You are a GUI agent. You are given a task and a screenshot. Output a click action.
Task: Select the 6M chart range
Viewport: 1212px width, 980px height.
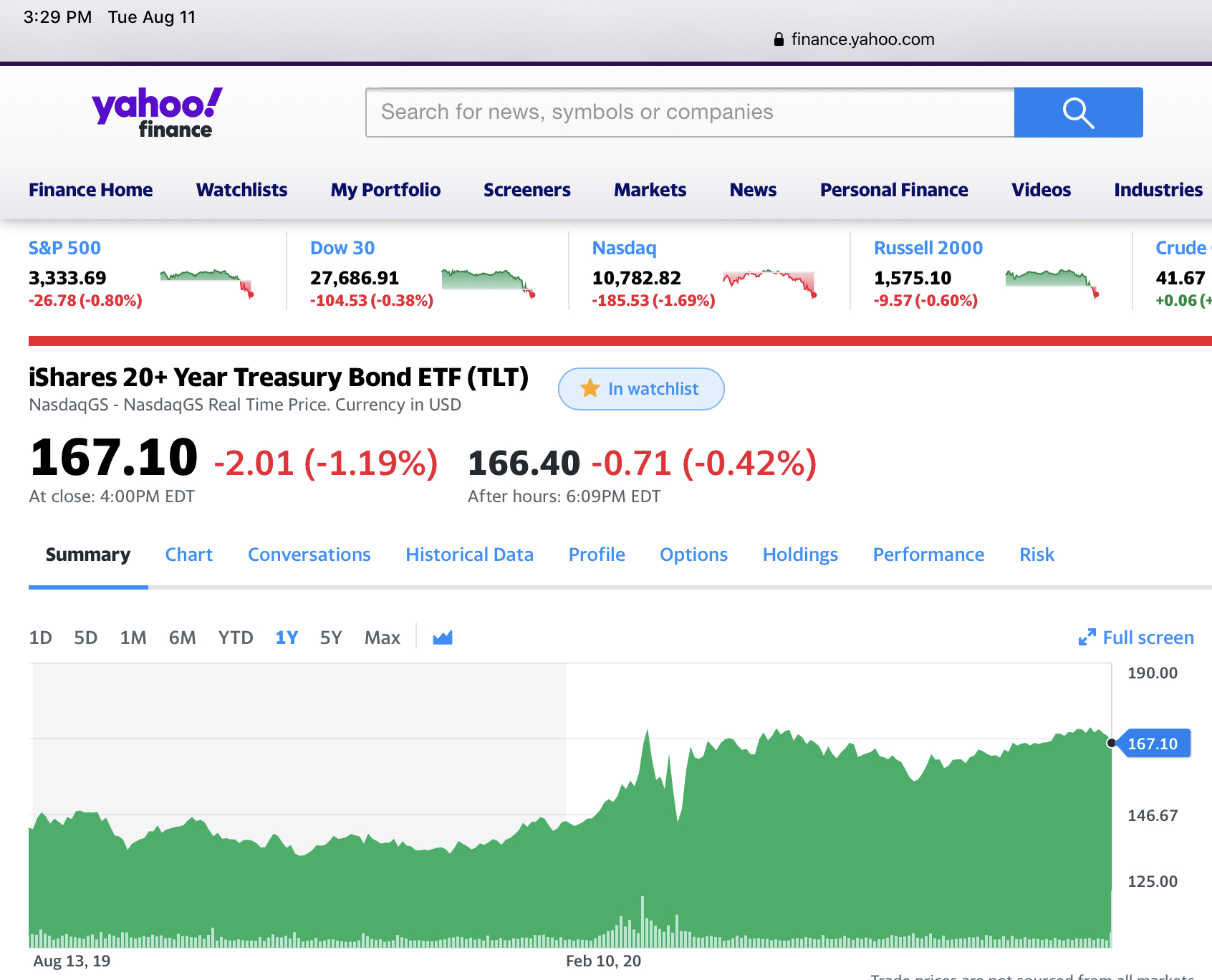[x=183, y=638]
